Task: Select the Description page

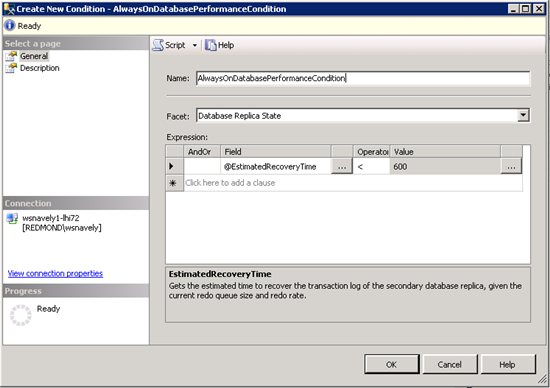Action: tap(39, 68)
